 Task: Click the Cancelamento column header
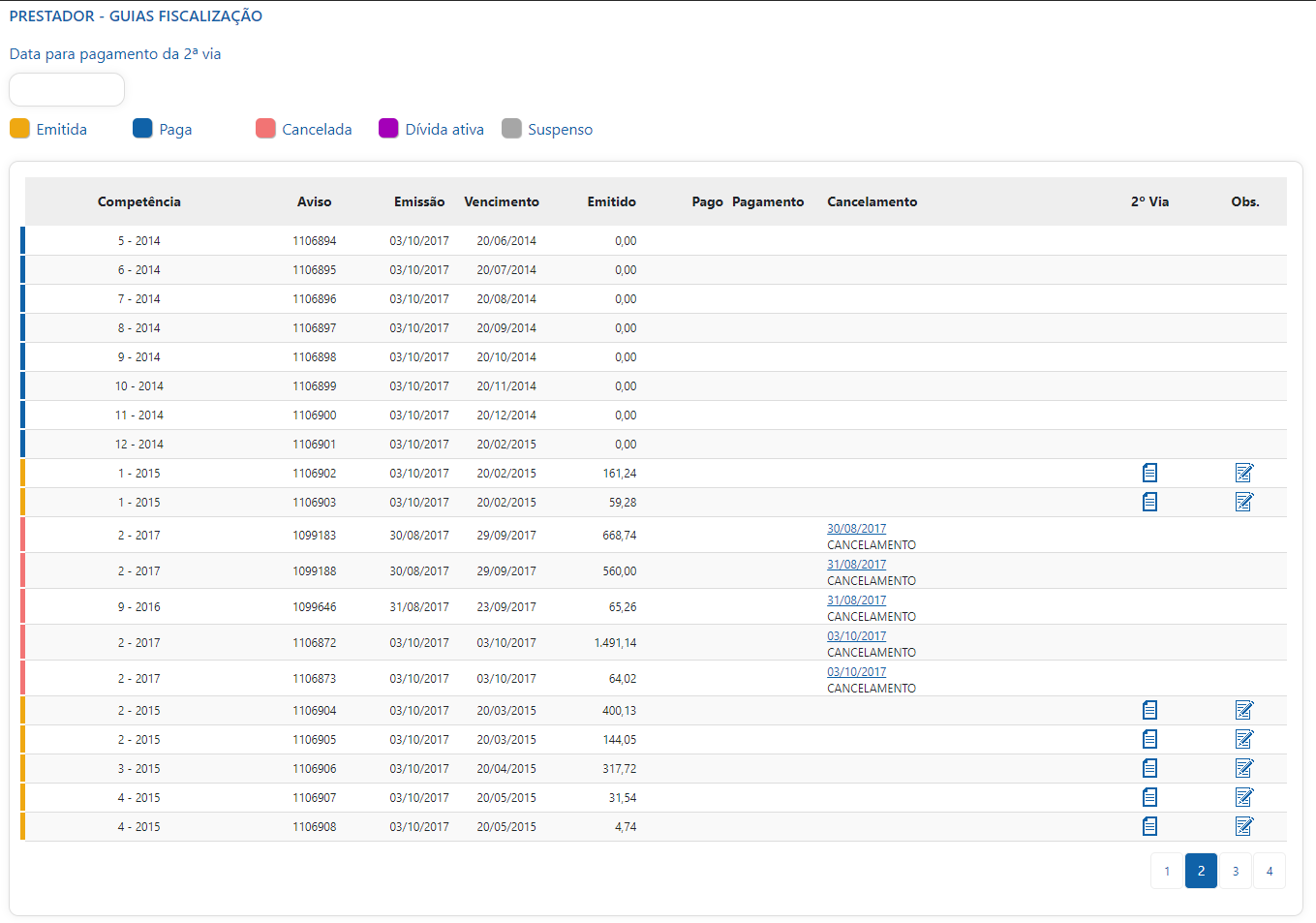pos(872,201)
